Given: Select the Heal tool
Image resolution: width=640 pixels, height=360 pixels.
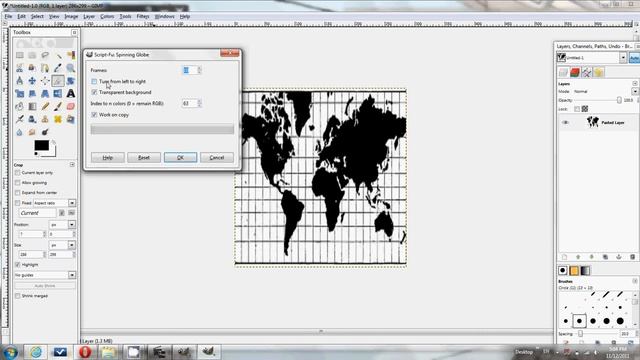Looking at the screenshot, I should pos(58,119).
